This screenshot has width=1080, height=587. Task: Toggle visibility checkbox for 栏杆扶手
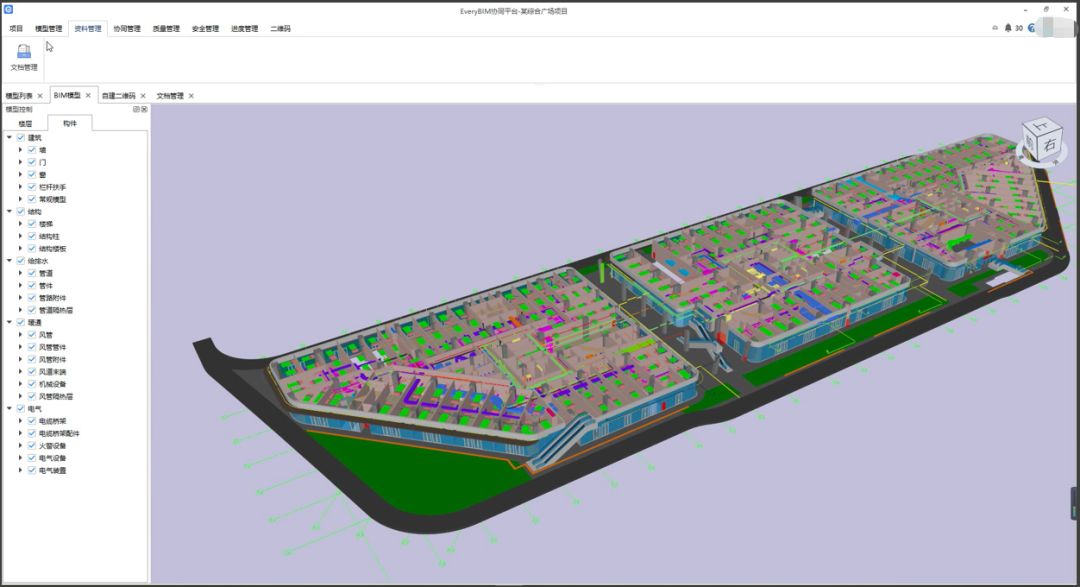pos(32,187)
